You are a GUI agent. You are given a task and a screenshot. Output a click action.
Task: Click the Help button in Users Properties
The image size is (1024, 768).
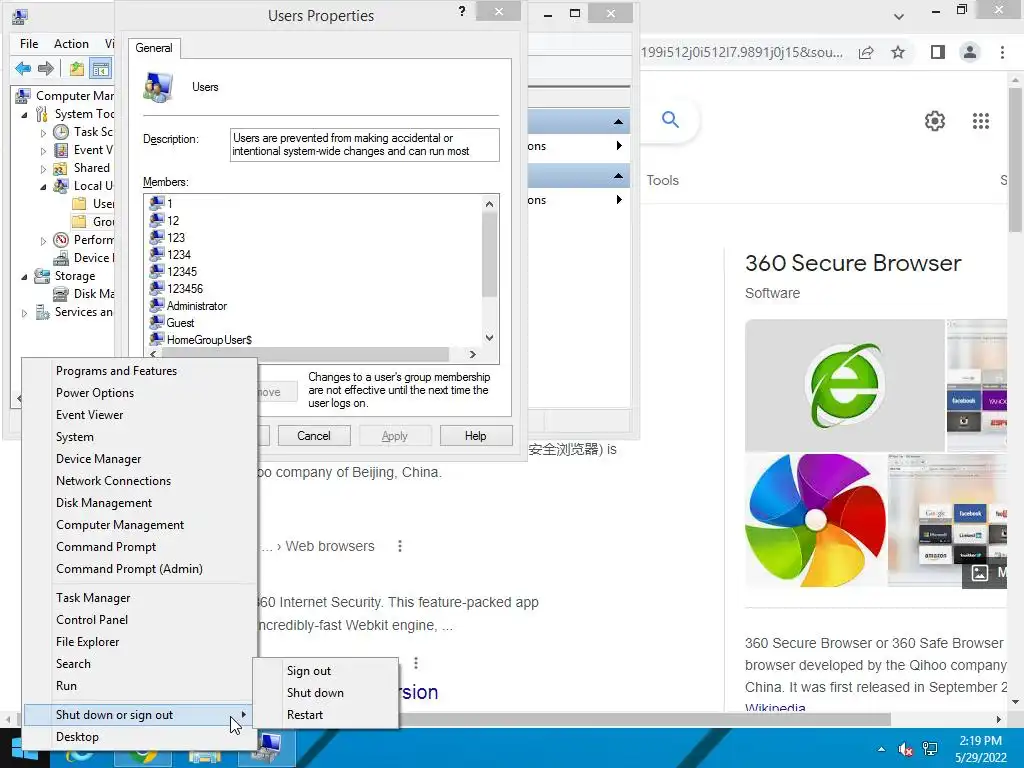tap(476, 436)
